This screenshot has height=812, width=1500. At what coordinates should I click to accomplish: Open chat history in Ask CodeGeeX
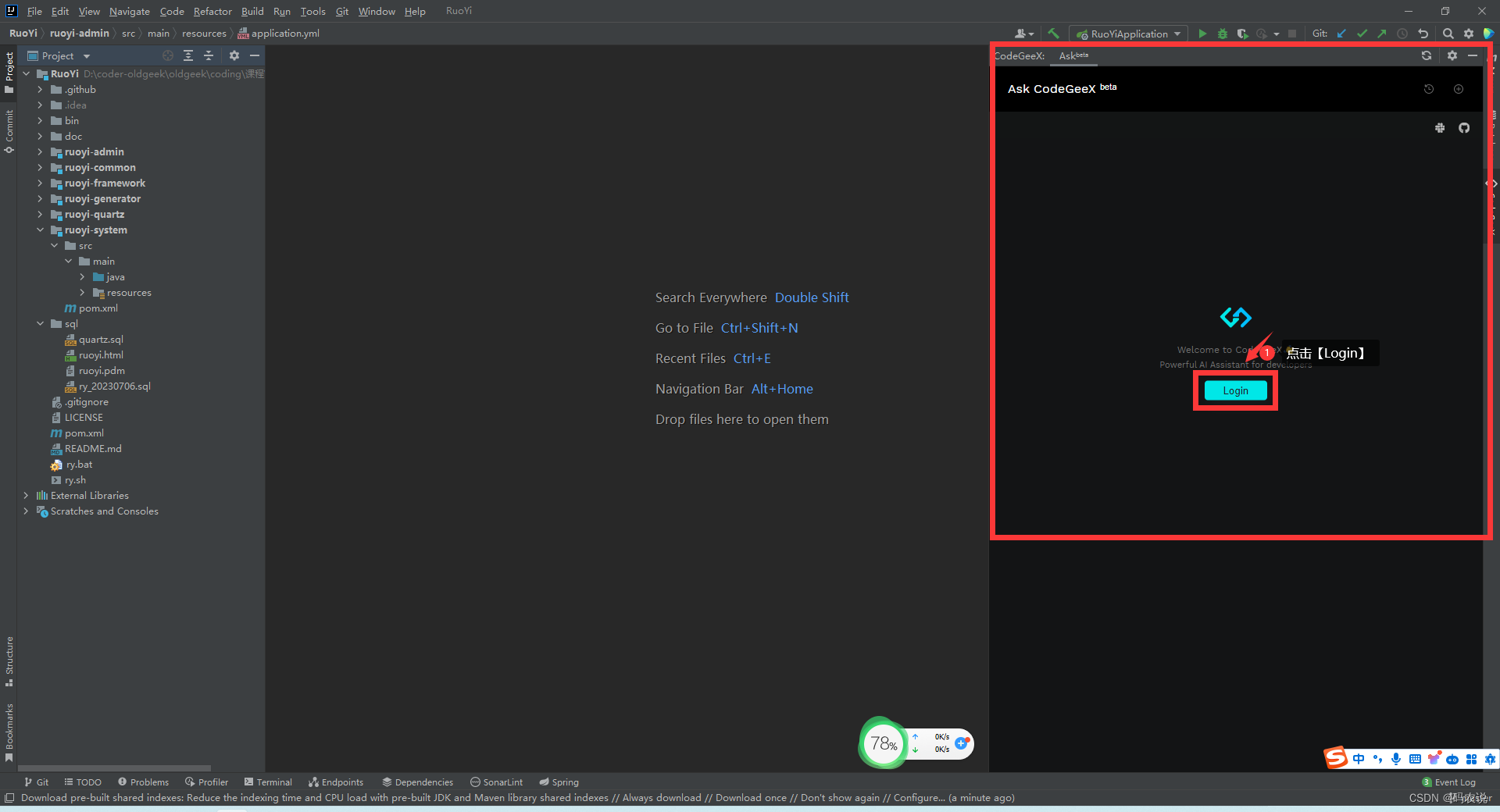[x=1429, y=89]
